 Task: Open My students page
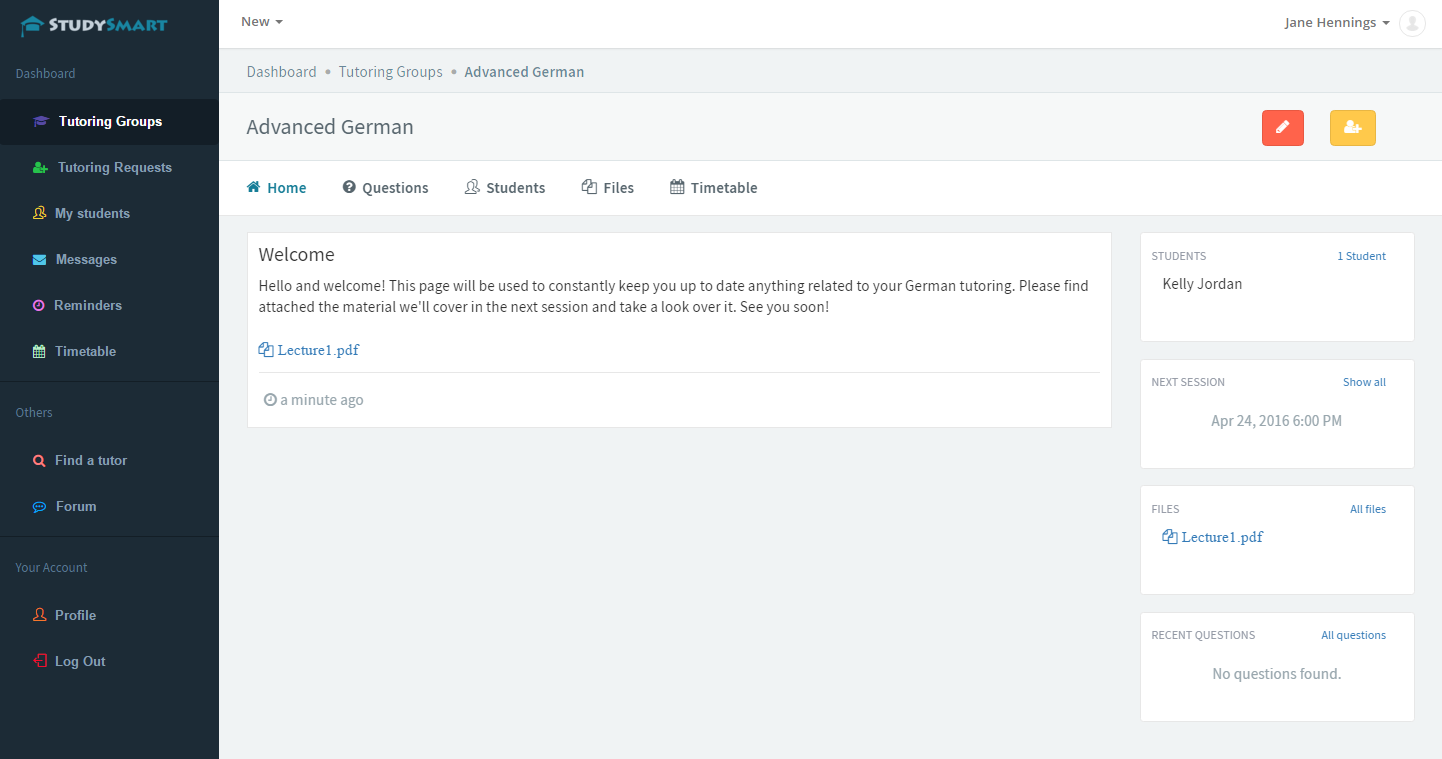click(91, 213)
